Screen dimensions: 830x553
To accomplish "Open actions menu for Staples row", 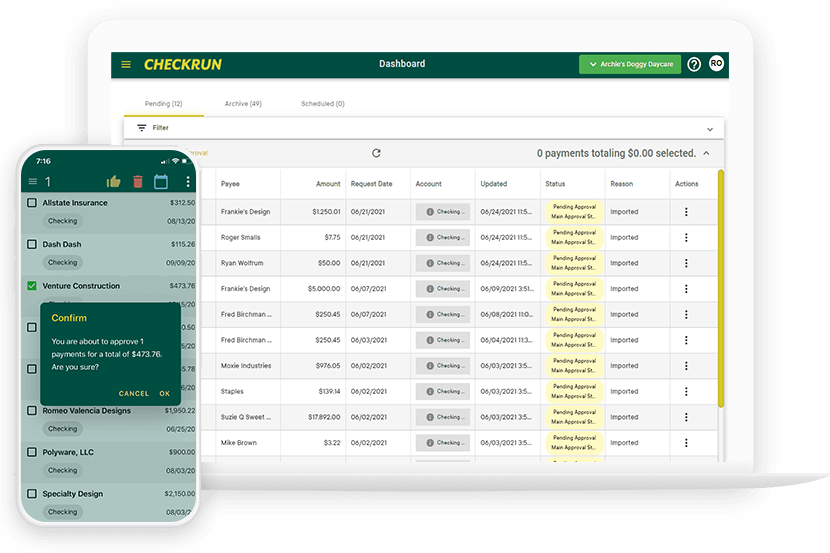I will pyautogui.click(x=686, y=392).
